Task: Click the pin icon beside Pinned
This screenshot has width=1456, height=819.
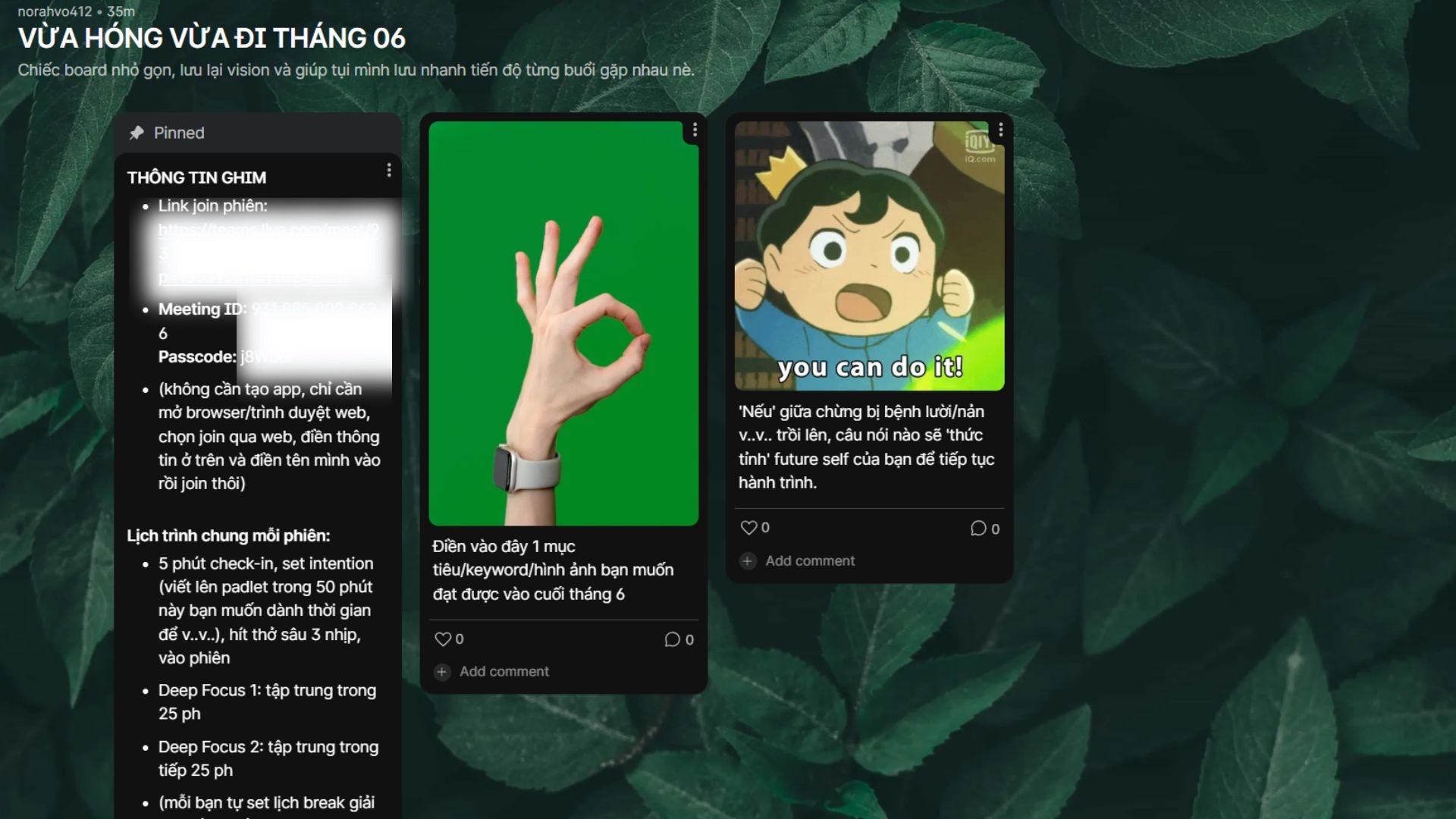Action: [136, 133]
